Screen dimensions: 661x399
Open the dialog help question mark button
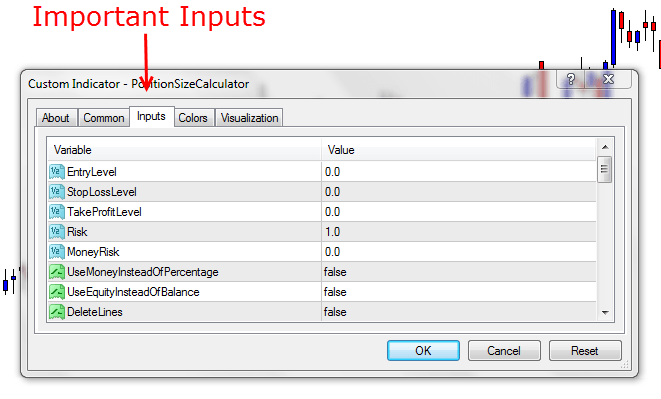point(571,79)
